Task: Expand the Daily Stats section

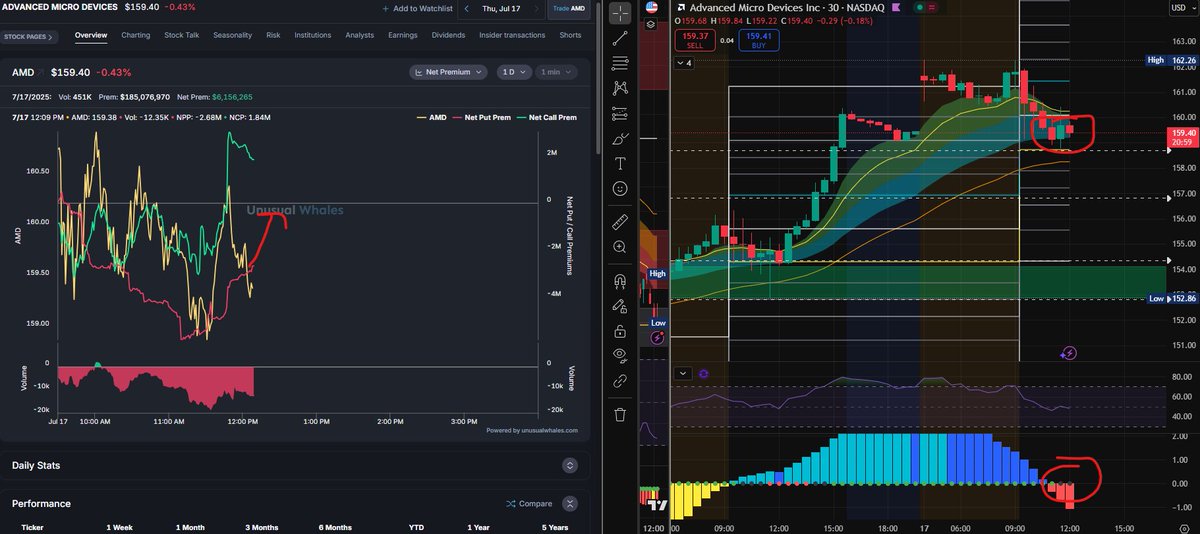Action: [569, 466]
